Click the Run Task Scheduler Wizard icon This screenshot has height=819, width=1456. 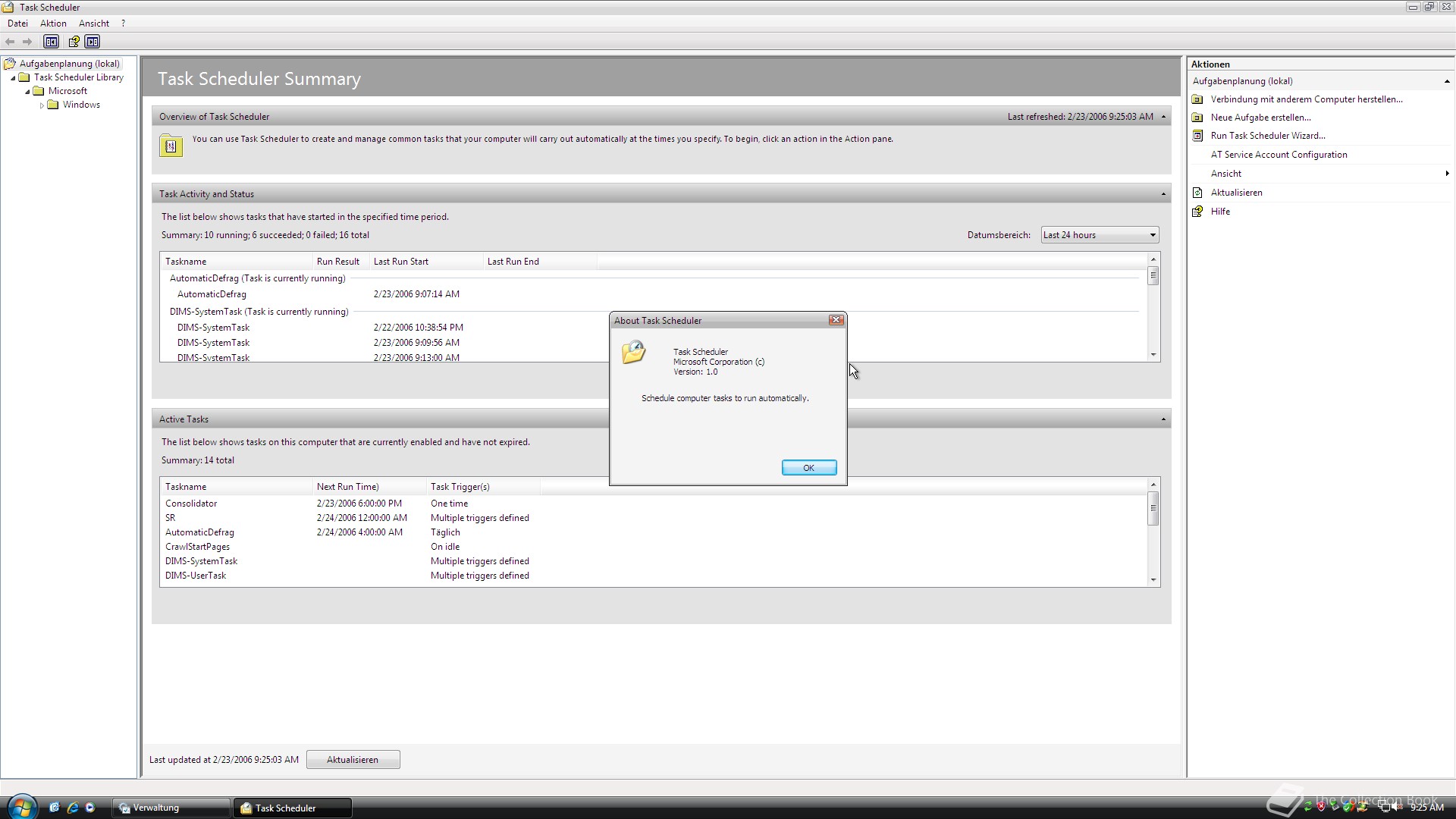click(1197, 136)
